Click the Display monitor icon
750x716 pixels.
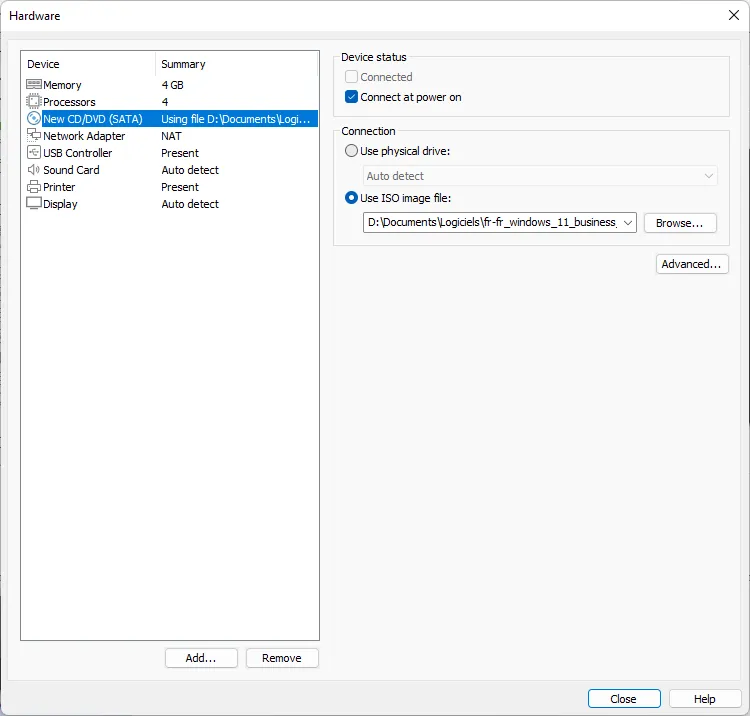click(x=34, y=204)
